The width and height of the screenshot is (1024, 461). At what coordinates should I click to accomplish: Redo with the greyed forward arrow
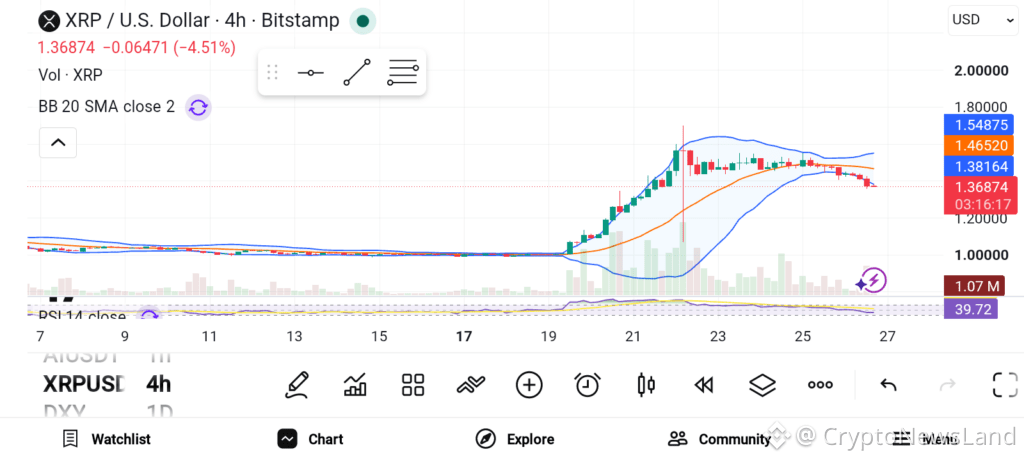947,385
